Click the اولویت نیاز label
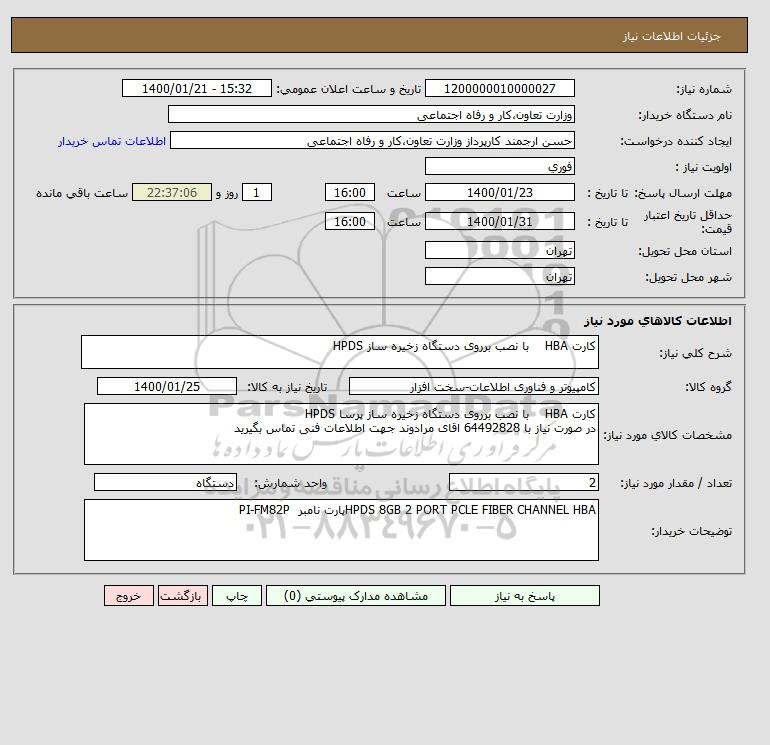 tap(704, 167)
